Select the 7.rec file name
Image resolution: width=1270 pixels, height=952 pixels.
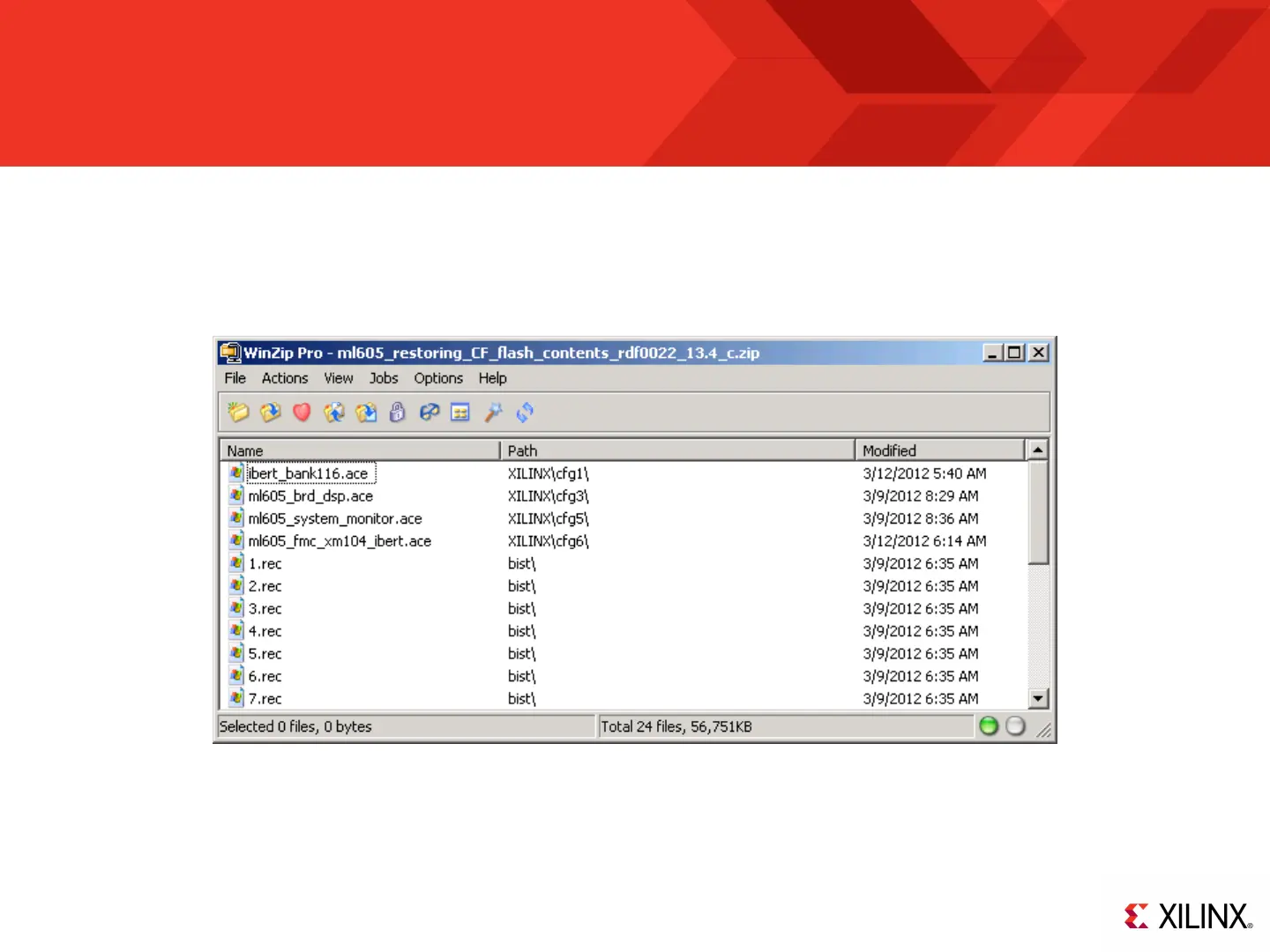point(265,698)
